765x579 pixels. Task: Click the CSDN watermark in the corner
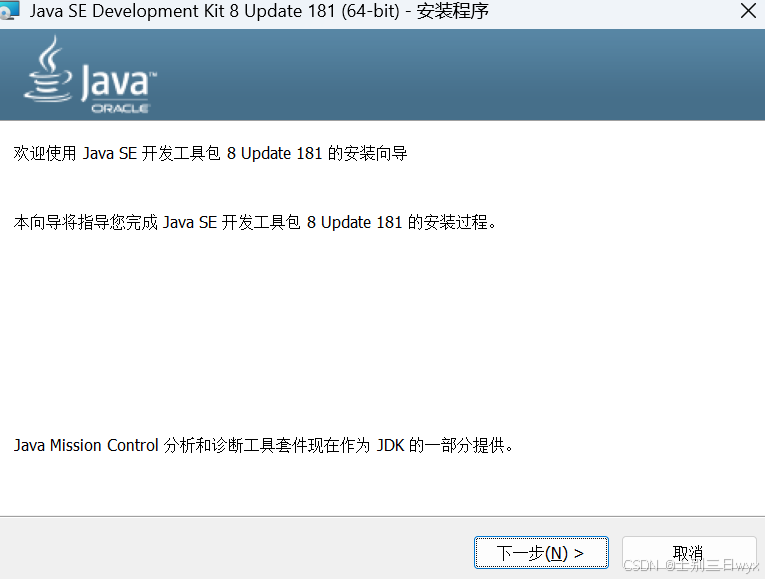point(690,565)
